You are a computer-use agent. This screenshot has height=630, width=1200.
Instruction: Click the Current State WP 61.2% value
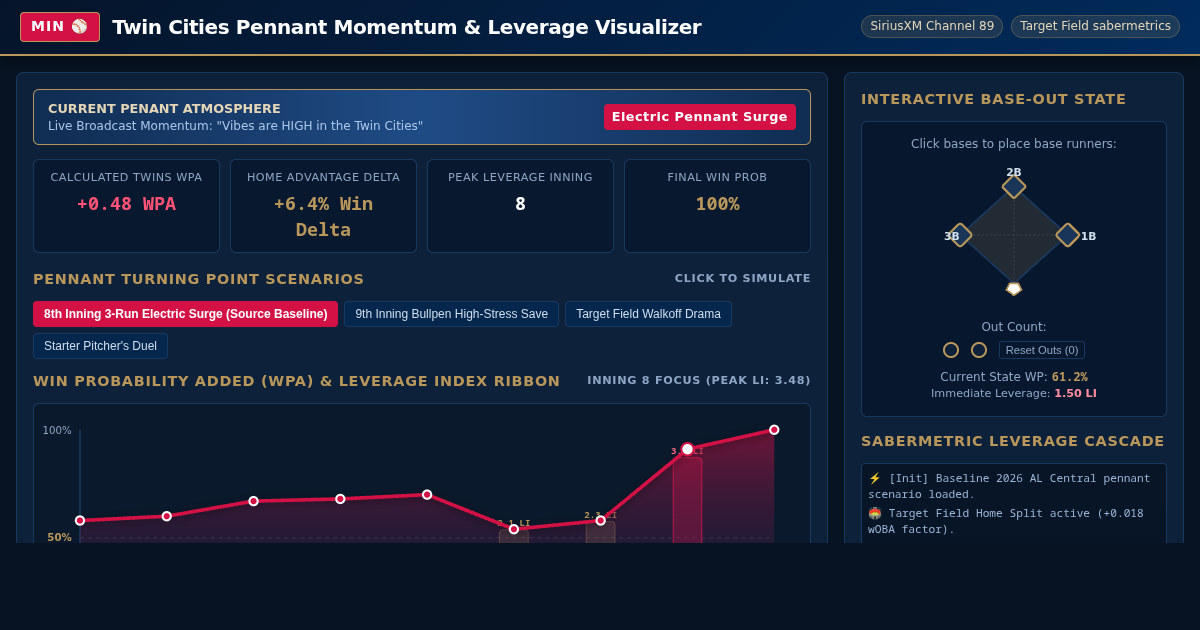click(x=1070, y=377)
